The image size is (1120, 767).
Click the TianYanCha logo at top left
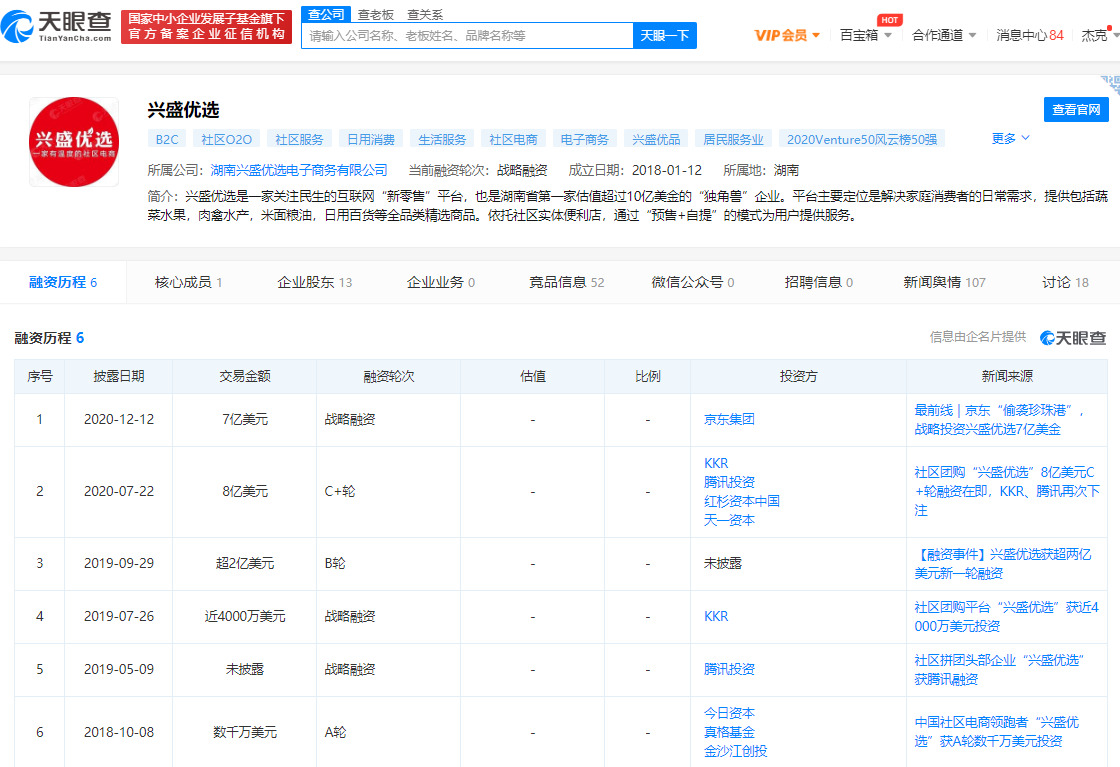tap(56, 26)
